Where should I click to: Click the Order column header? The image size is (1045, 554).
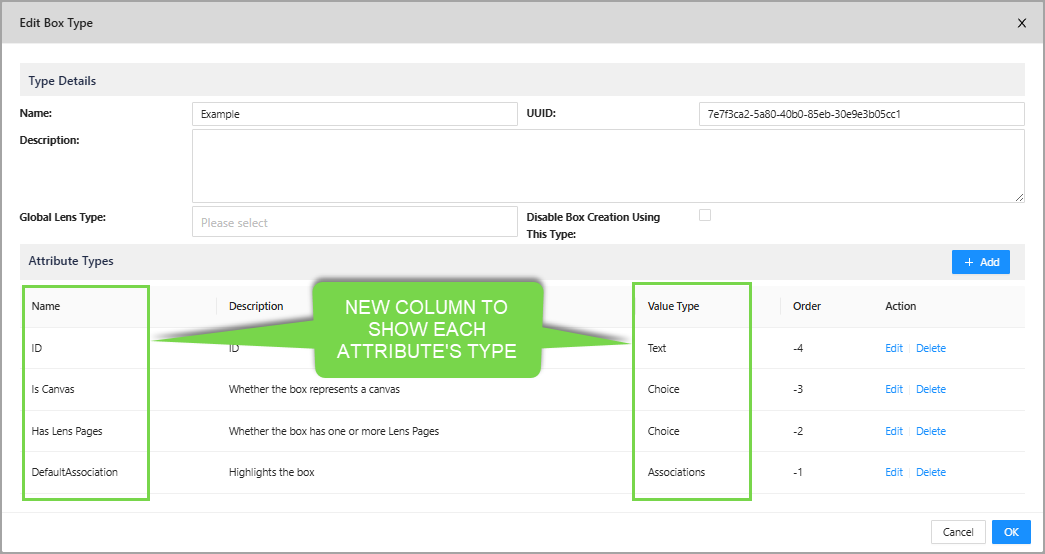[x=807, y=306]
